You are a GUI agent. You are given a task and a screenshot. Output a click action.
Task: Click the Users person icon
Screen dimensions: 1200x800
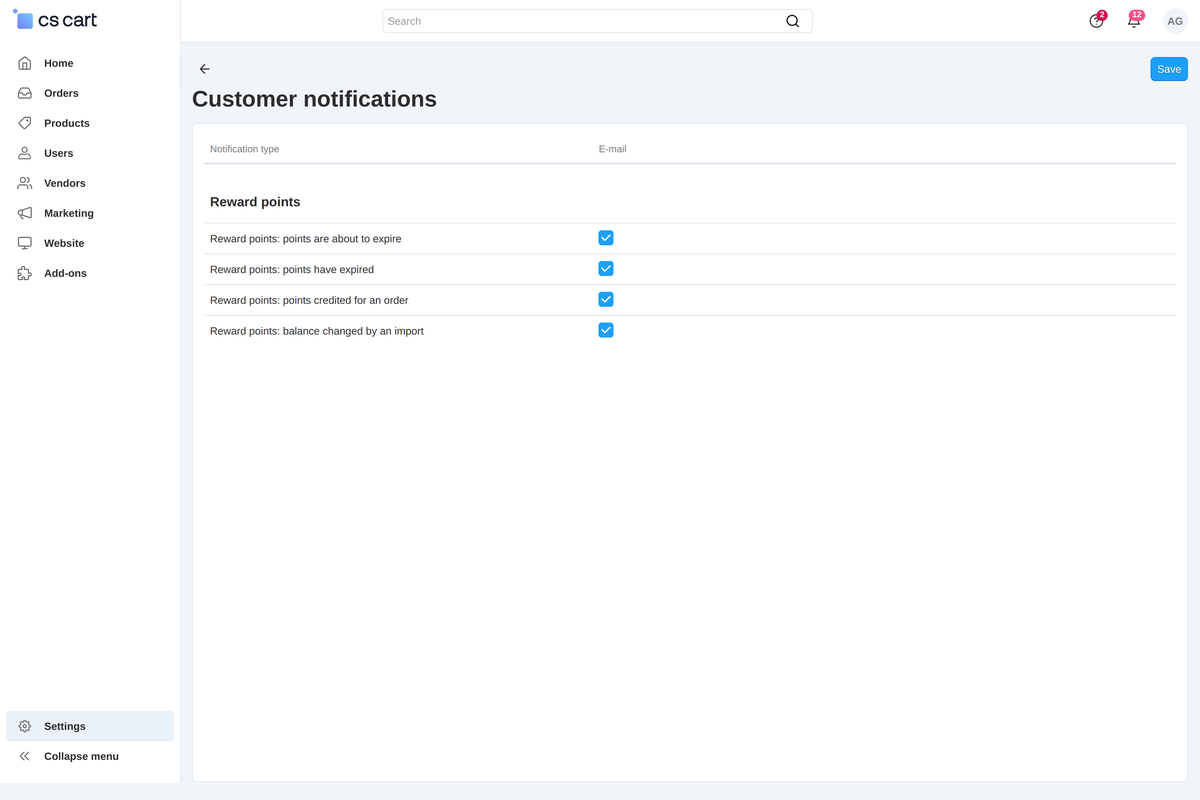pos(25,153)
